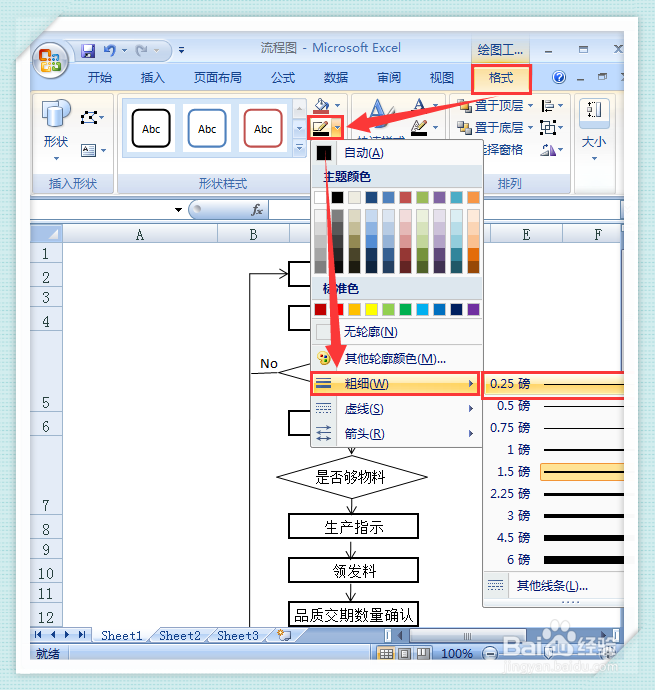Viewport: 655px width, 690px height.
Task: Click the Text Fill letter A icon
Action: 419,106
